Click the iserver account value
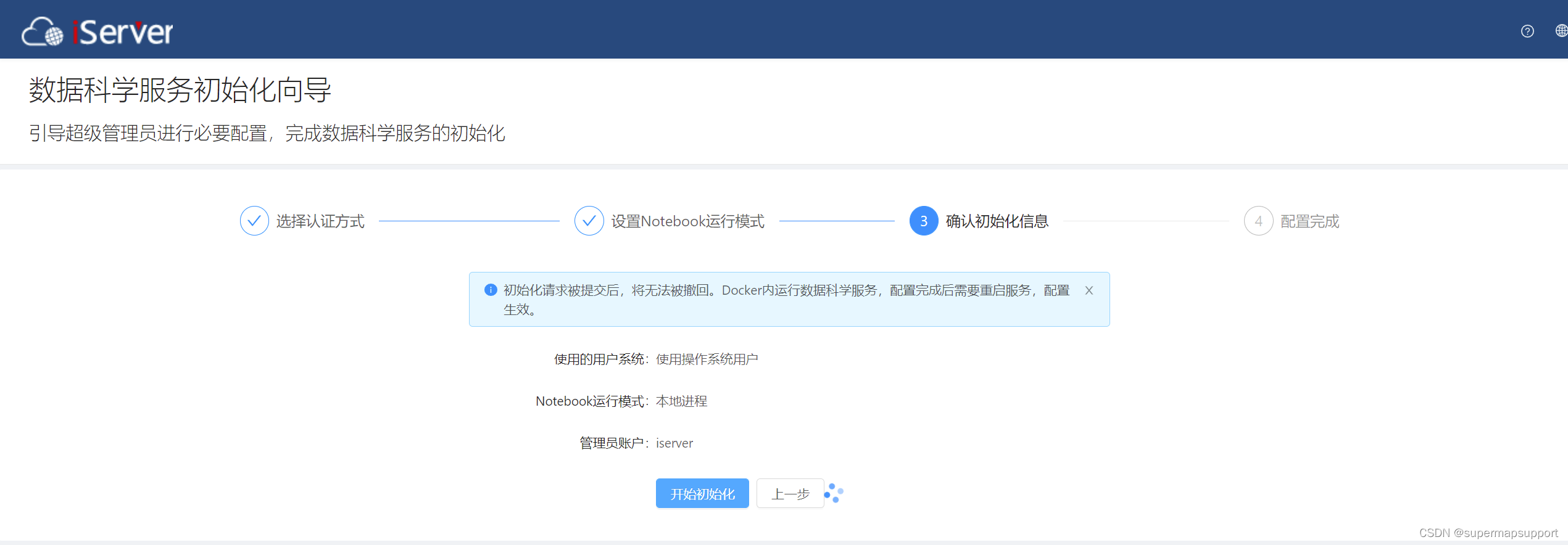This screenshot has height=545, width=1568. 674,443
